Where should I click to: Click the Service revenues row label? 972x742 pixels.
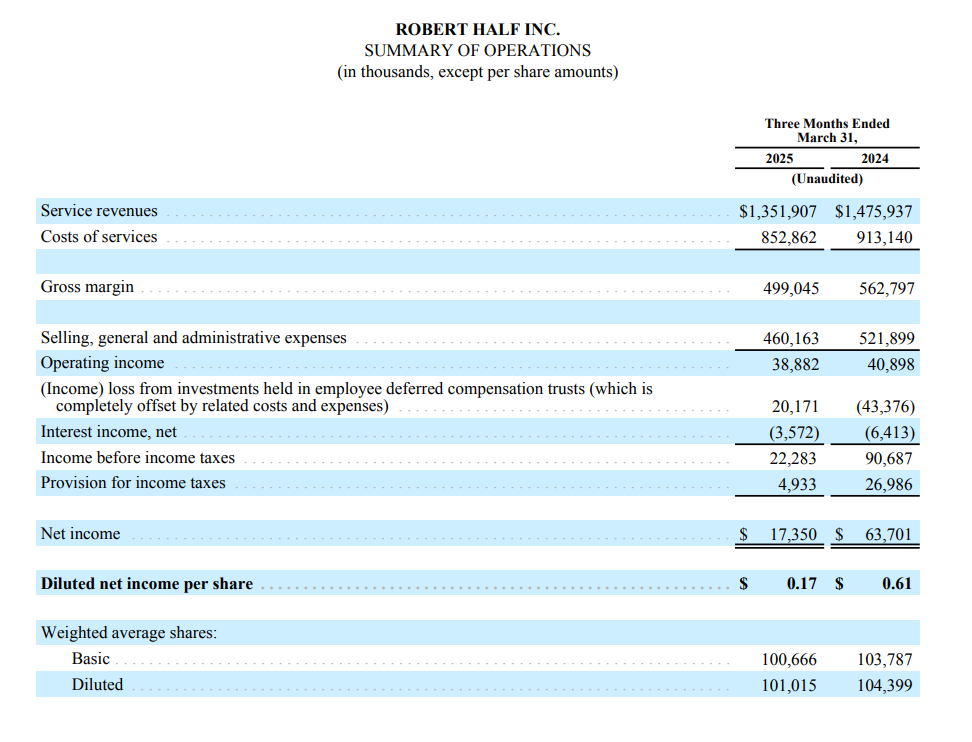click(99, 211)
